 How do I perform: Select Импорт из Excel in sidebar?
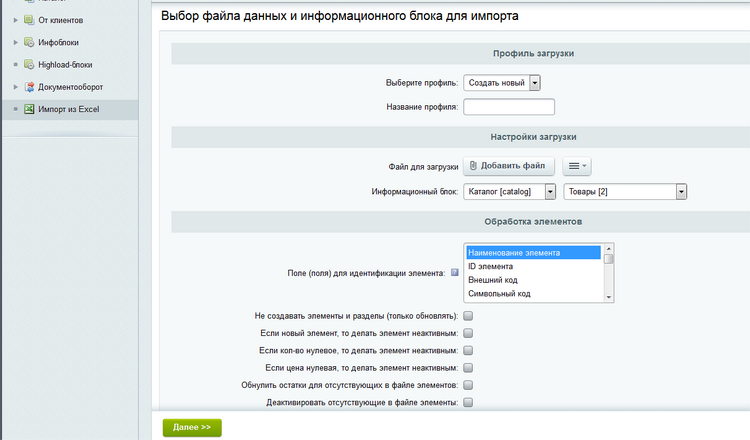[x=70, y=110]
